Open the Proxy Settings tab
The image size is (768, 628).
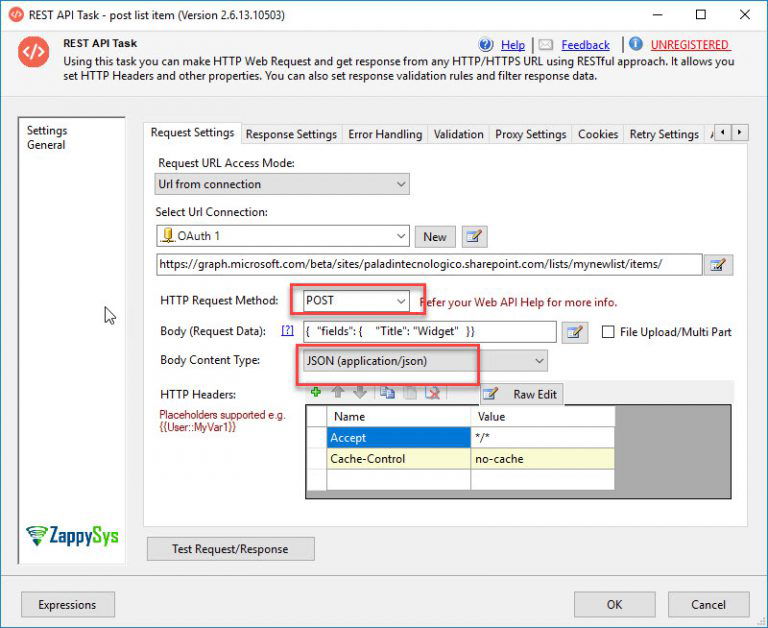[x=530, y=134]
